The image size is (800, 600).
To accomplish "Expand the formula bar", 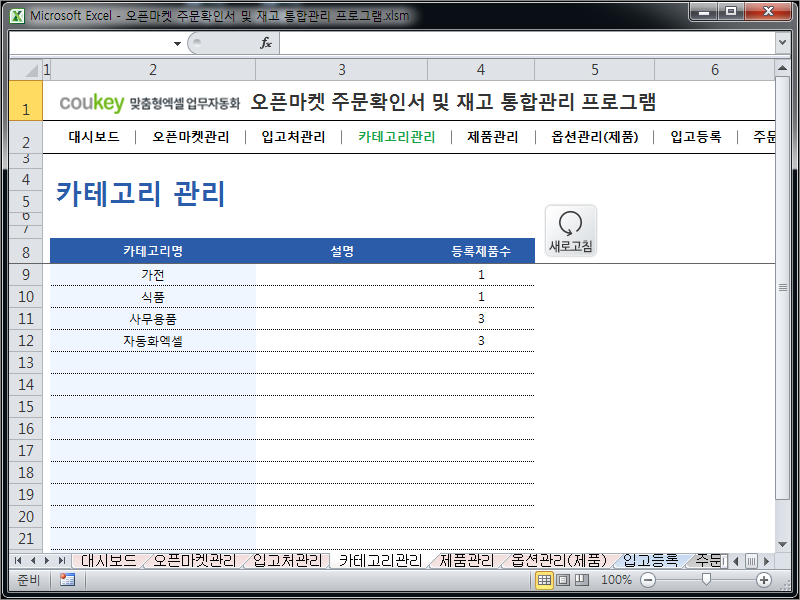I will 782,43.
